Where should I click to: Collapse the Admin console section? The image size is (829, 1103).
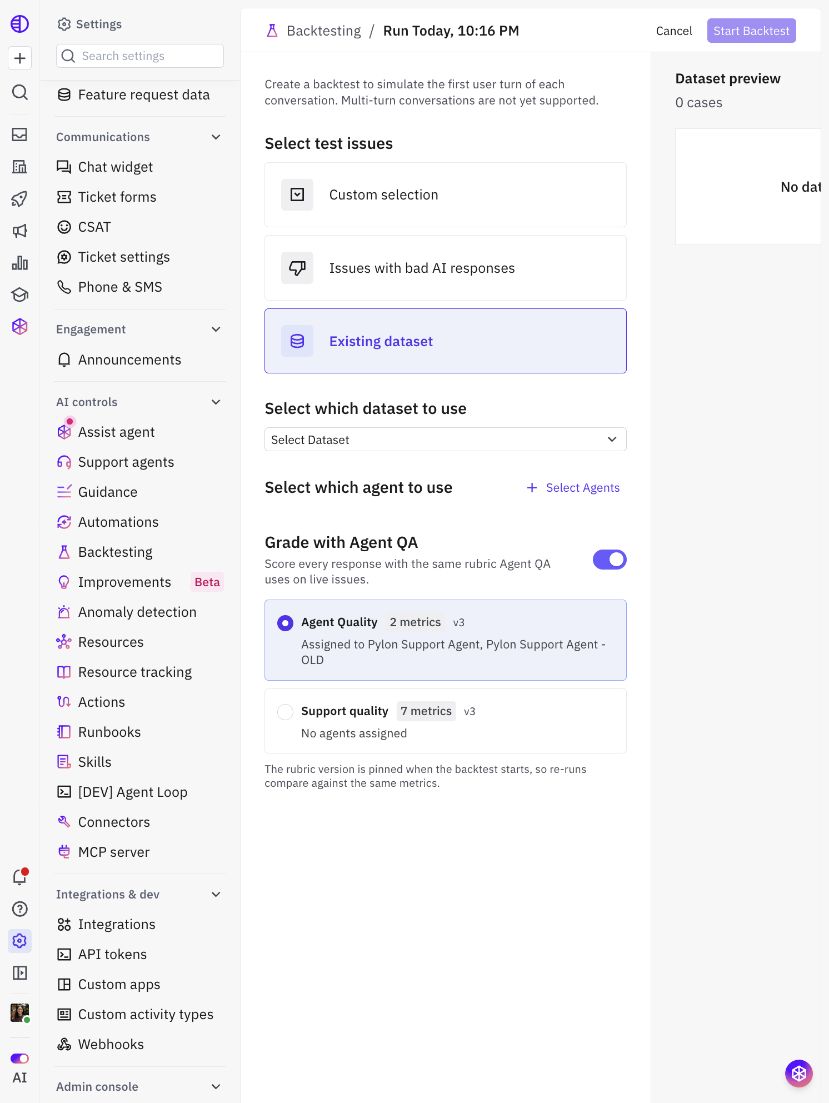click(x=216, y=1087)
